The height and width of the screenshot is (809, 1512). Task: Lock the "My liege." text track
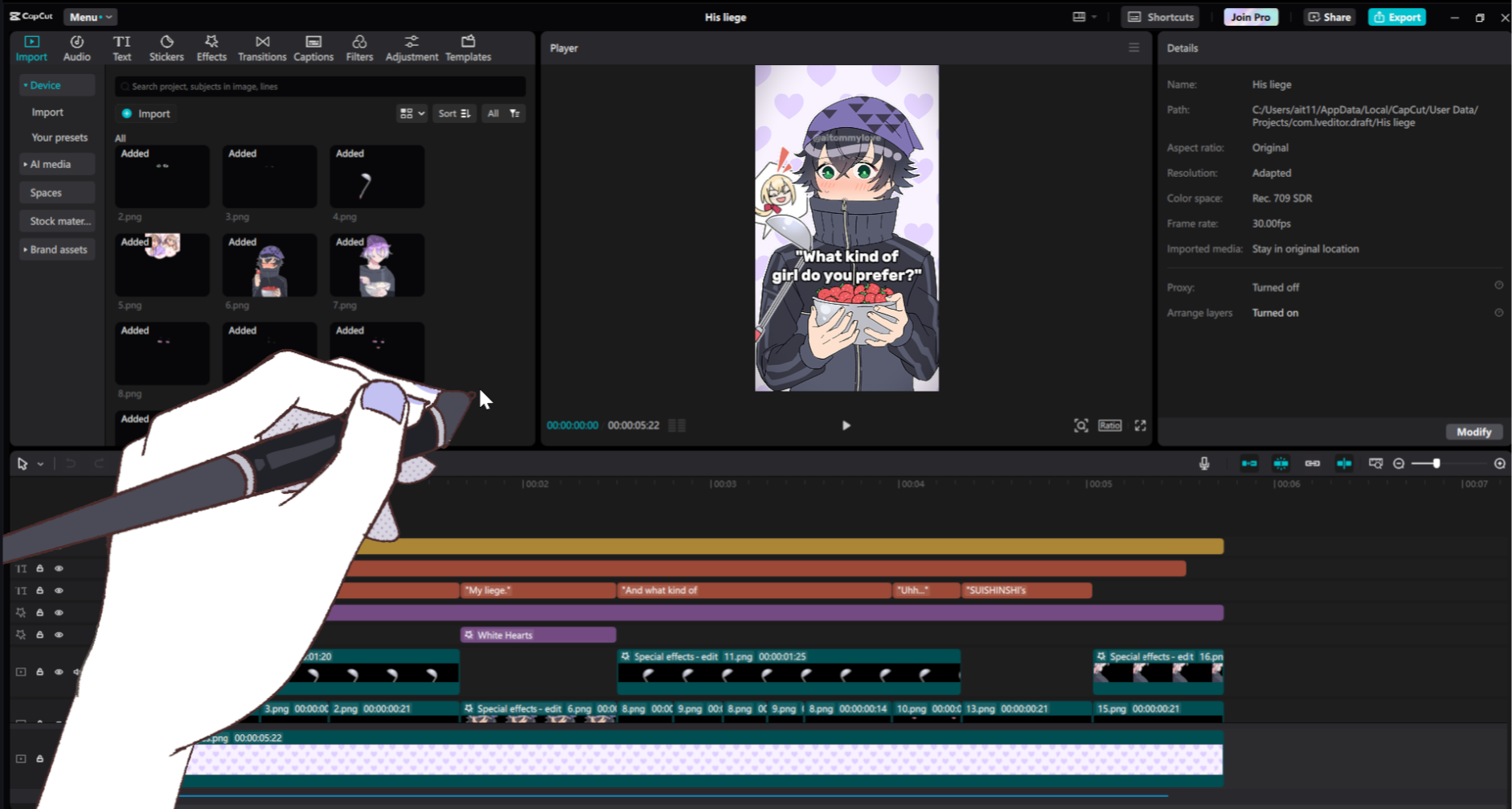click(x=39, y=590)
